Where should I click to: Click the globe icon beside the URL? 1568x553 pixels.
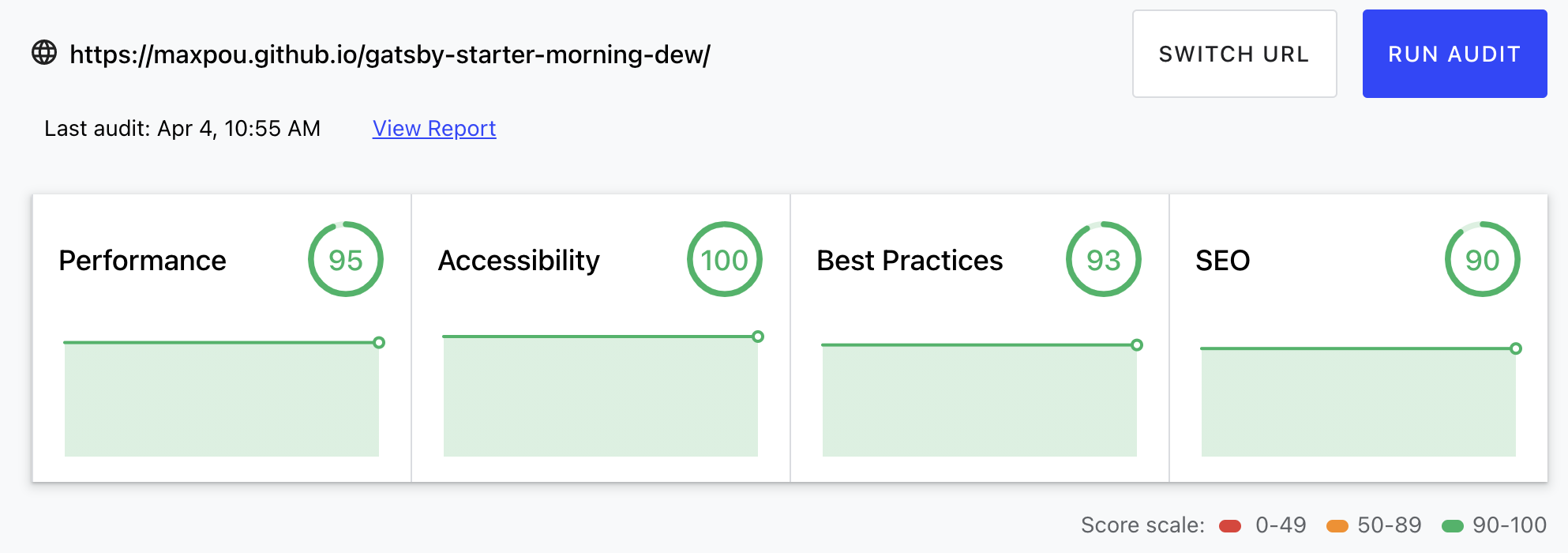(44, 53)
